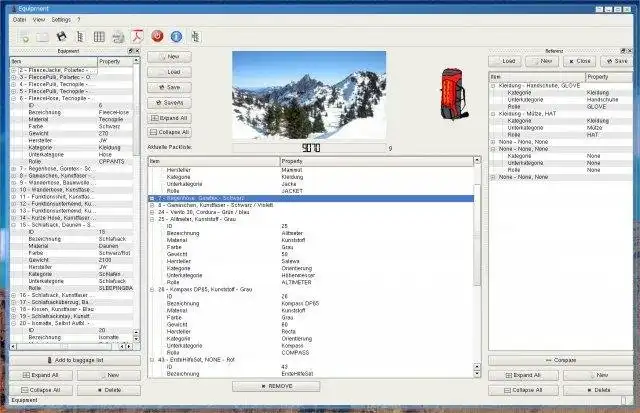Expand the '7 - Regenhose' node in Equipment

pyautogui.click(x=13, y=169)
